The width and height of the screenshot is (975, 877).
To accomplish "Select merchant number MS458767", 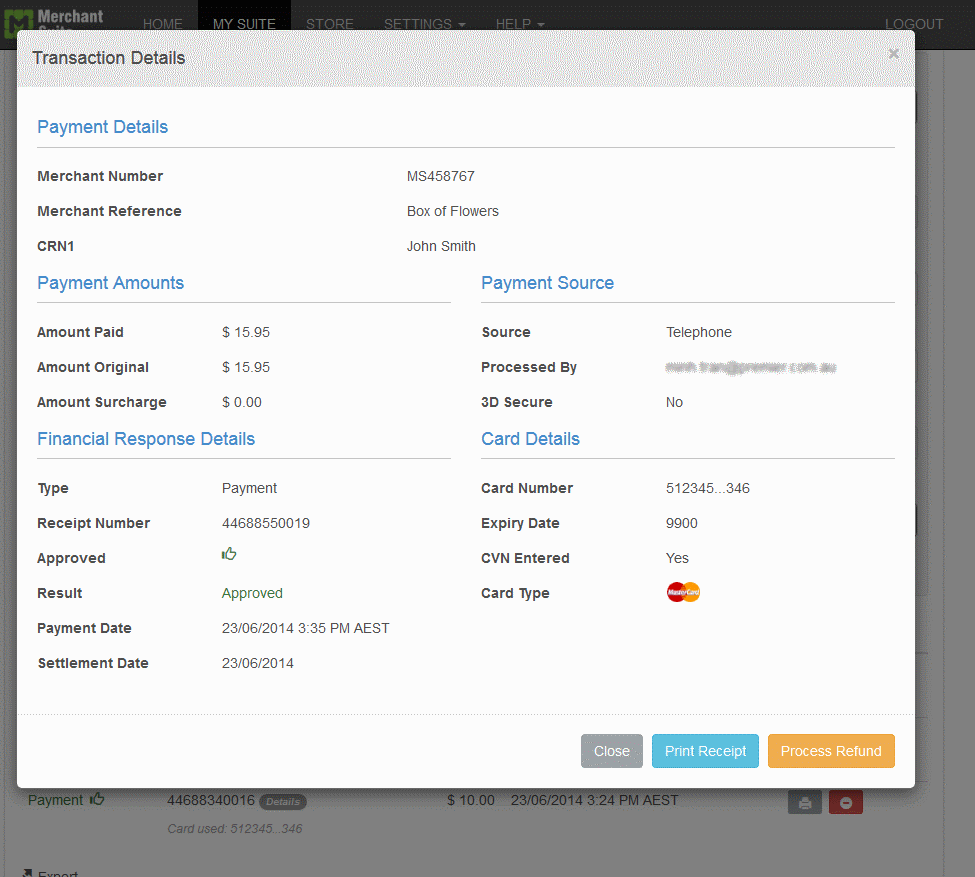I will click(x=441, y=176).
